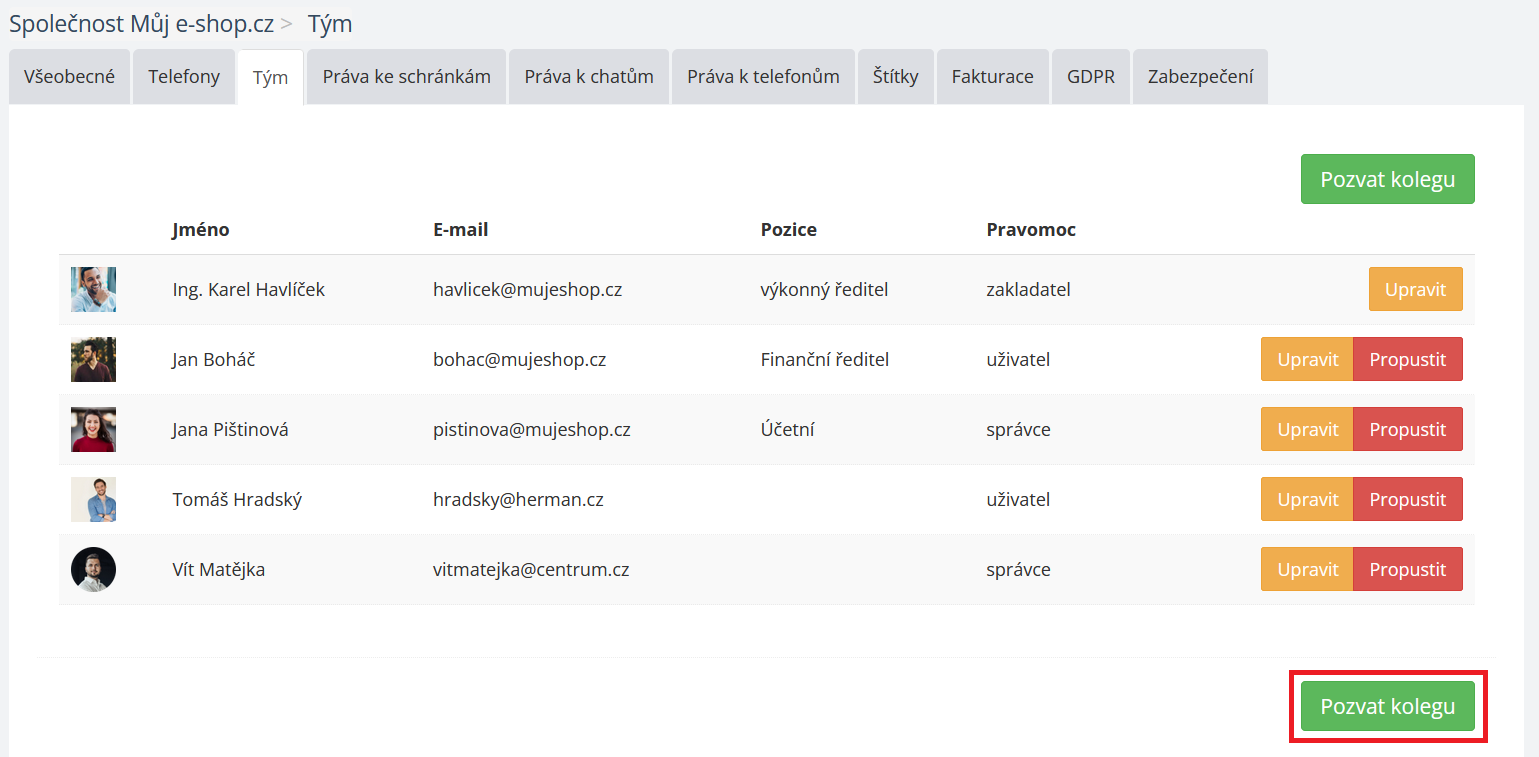Select the Štítky tab

click(x=895, y=77)
